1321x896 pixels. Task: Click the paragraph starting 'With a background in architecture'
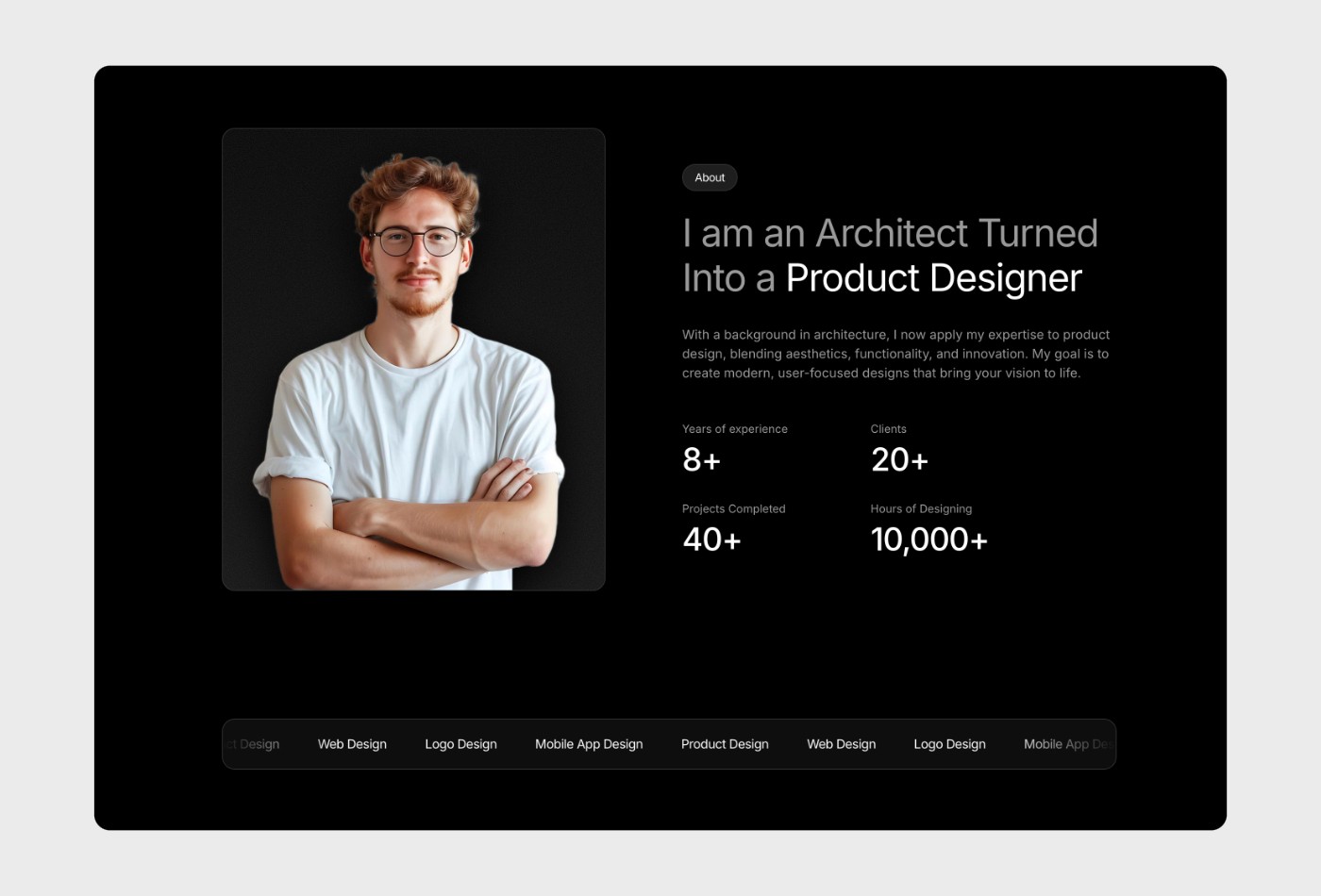click(895, 354)
